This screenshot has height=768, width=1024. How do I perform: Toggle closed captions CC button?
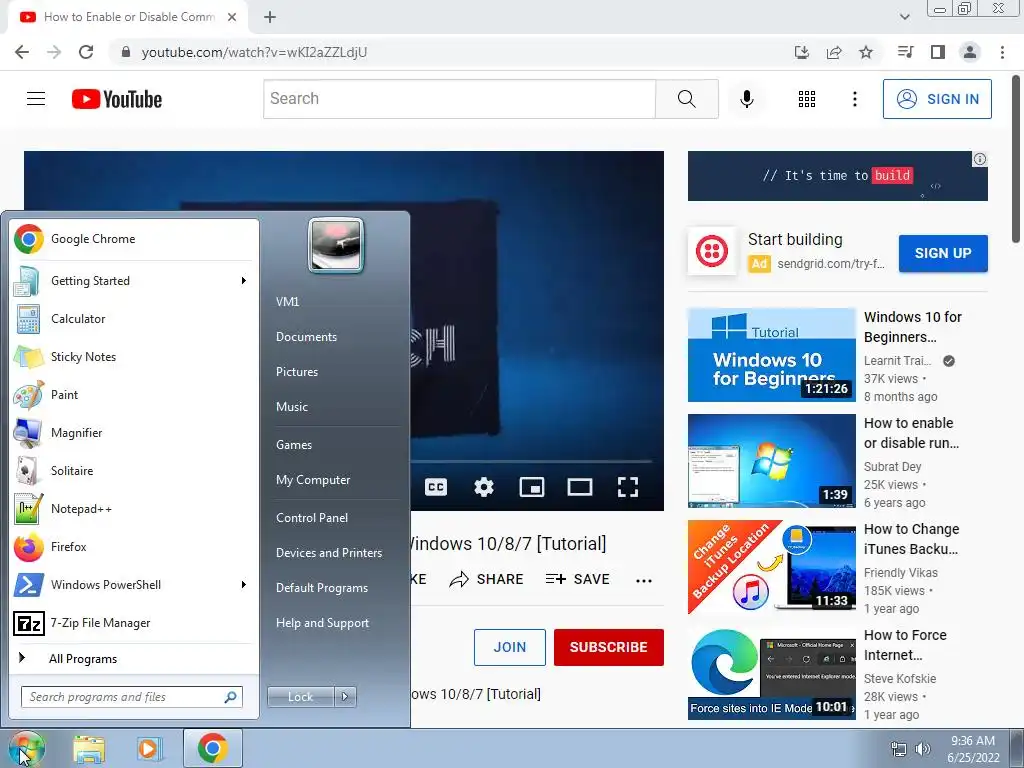pyautogui.click(x=436, y=487)
